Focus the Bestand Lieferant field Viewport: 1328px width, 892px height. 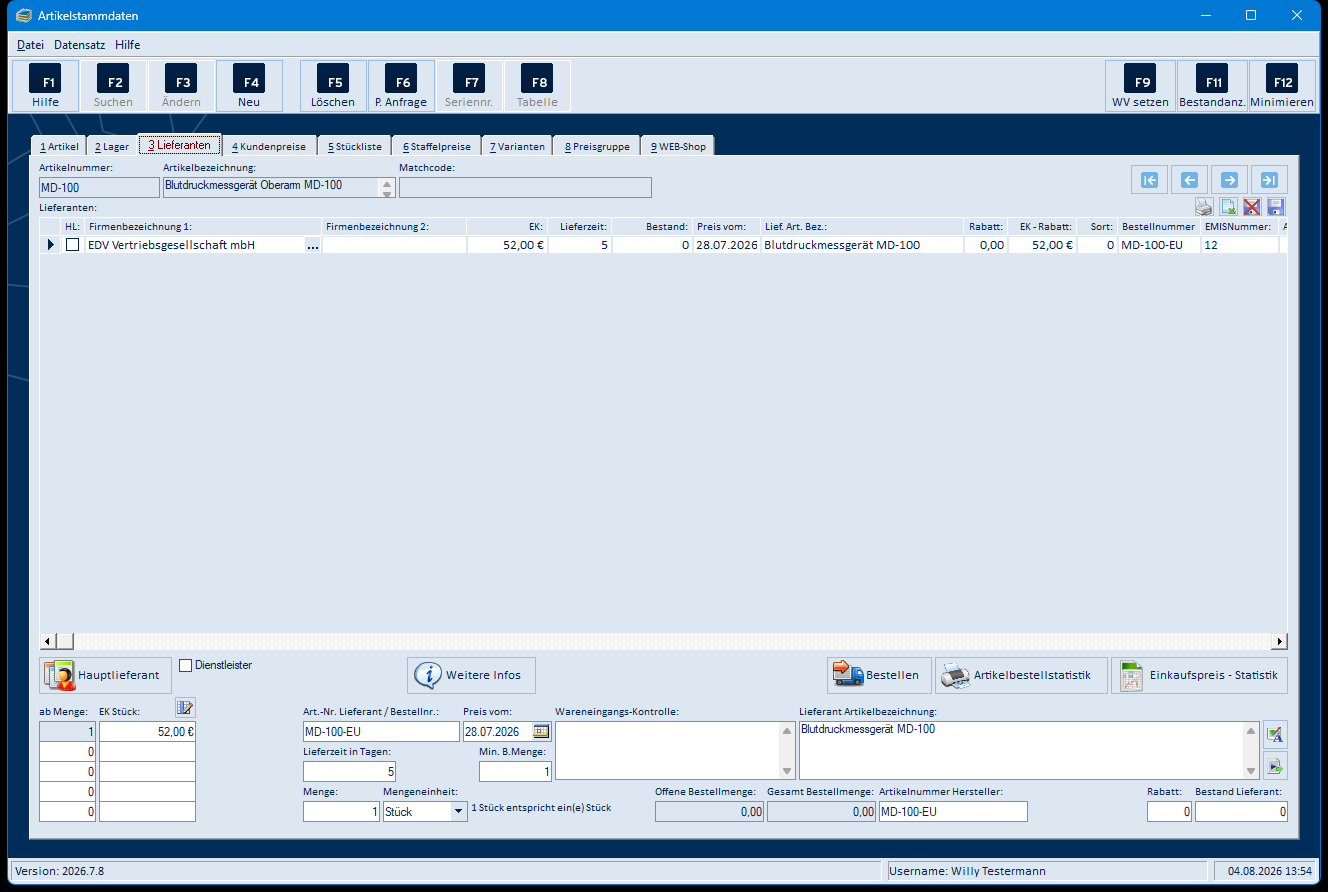pyautogui.click(x=1241, y=812)
